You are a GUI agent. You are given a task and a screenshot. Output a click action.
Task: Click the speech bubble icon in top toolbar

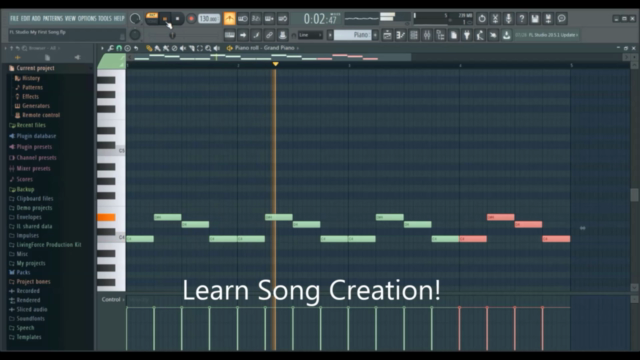point(561,18)
